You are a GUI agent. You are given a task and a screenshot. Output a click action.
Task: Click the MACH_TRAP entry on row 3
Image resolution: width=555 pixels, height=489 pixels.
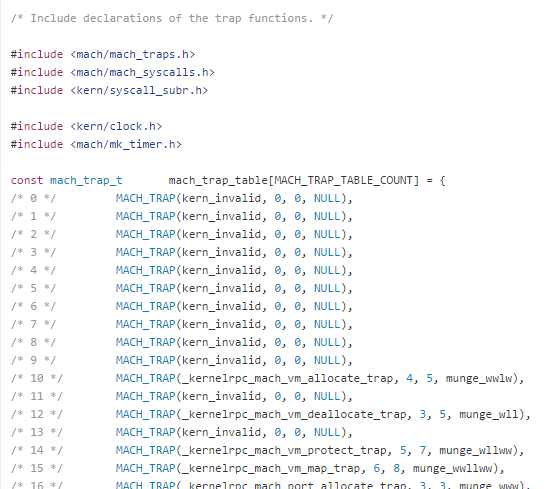(234, 252)
